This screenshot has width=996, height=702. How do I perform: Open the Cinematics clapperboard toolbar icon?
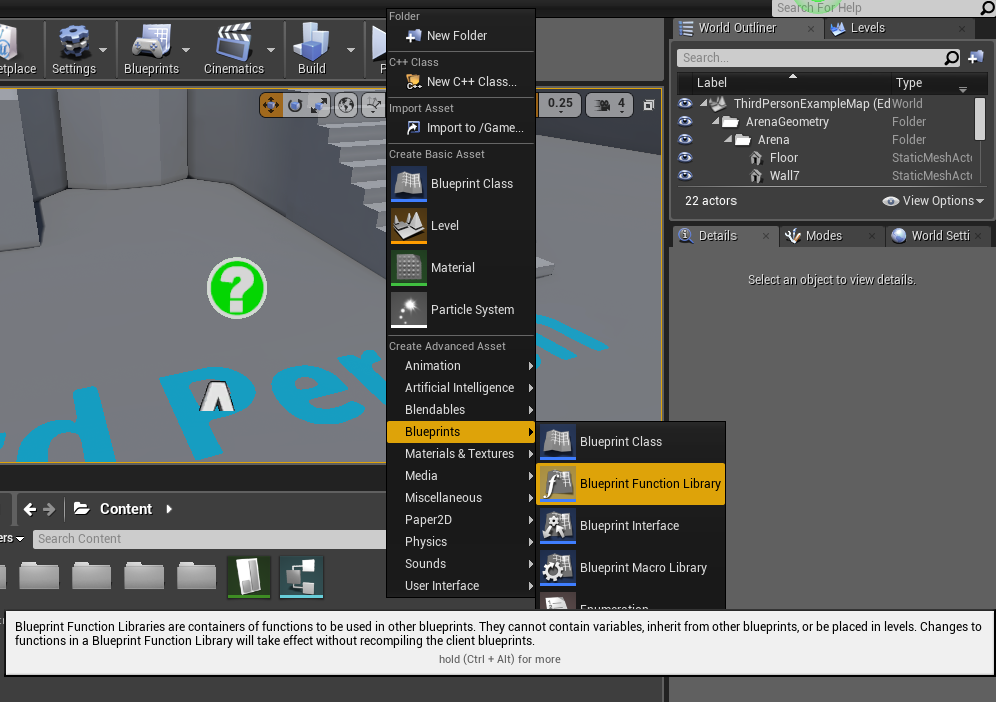pyautogui.click(x=234, y=42)
